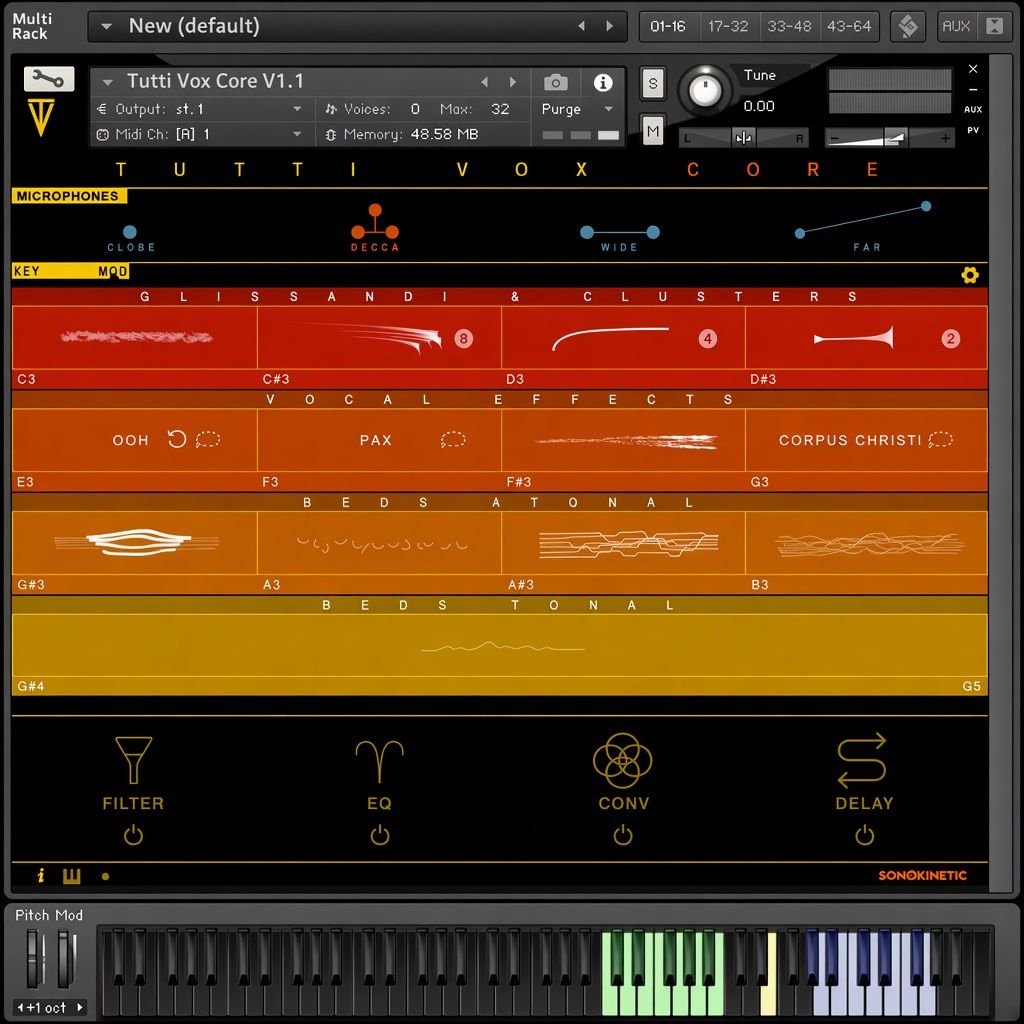The height and width of the screenshot is (1024, 1024).
Task: Click the italic i info icon in the footer
Action: click(40, 875)
